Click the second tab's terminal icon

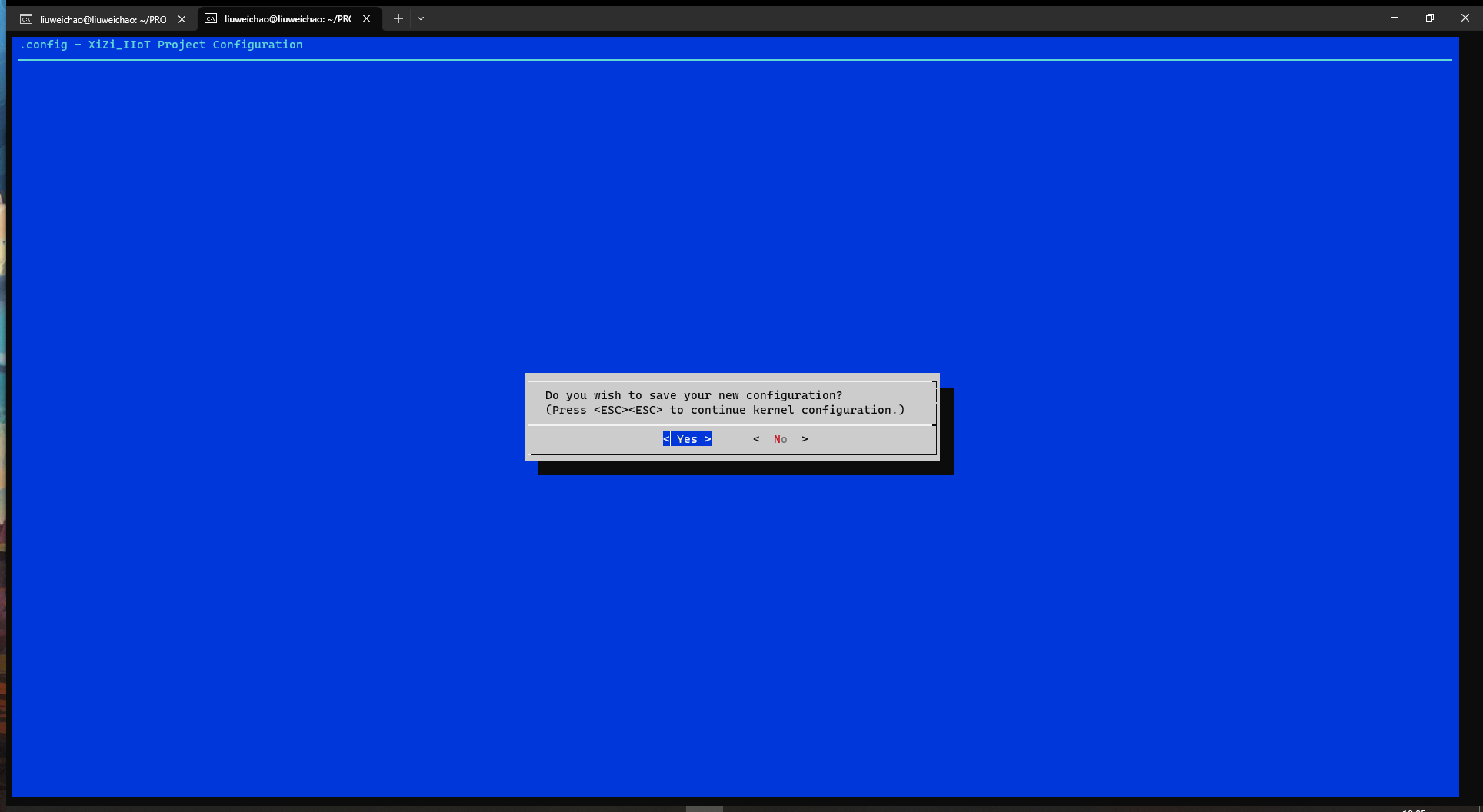tap(211, 19)
